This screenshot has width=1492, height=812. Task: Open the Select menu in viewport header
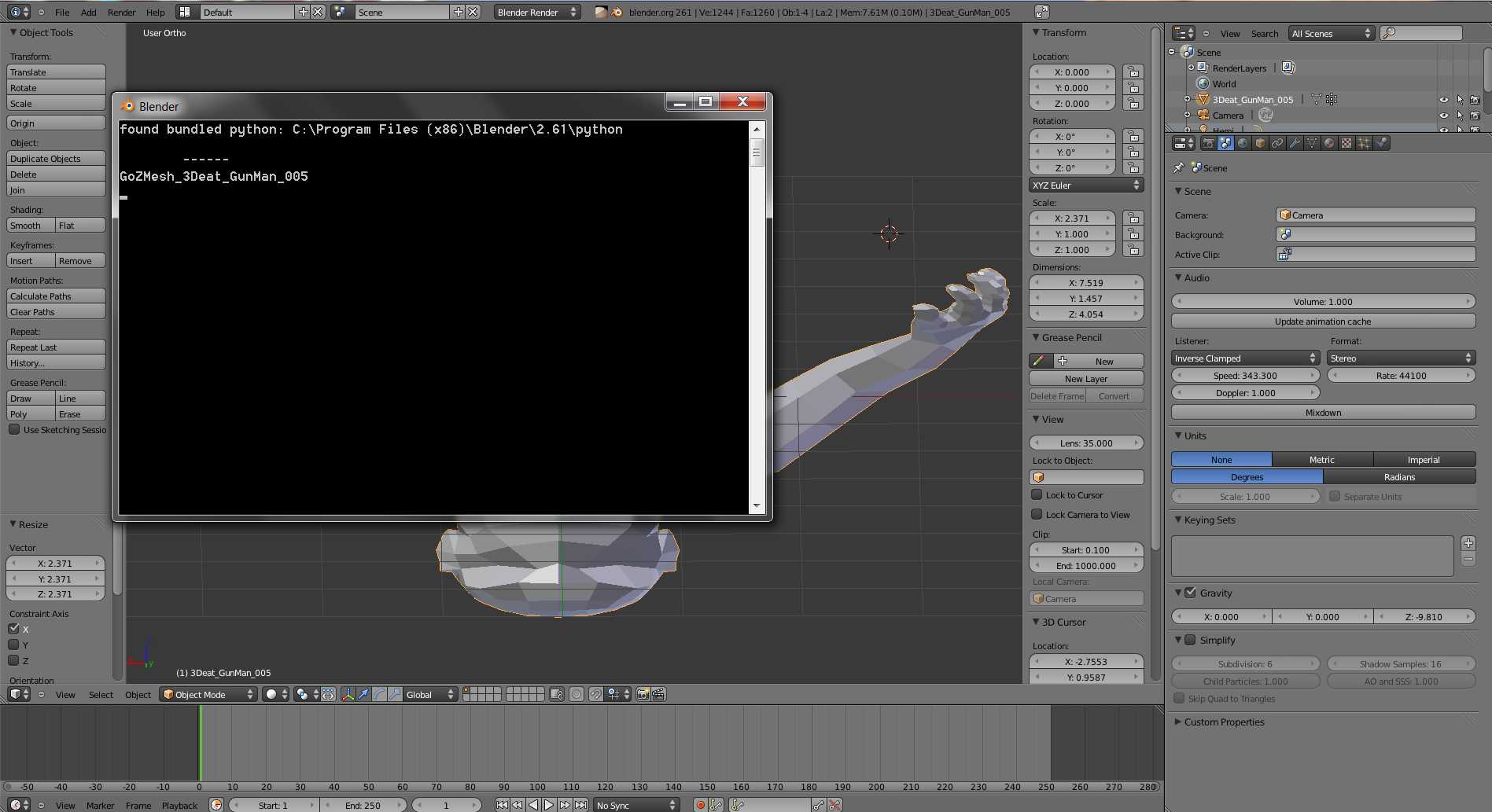point(101,694)
